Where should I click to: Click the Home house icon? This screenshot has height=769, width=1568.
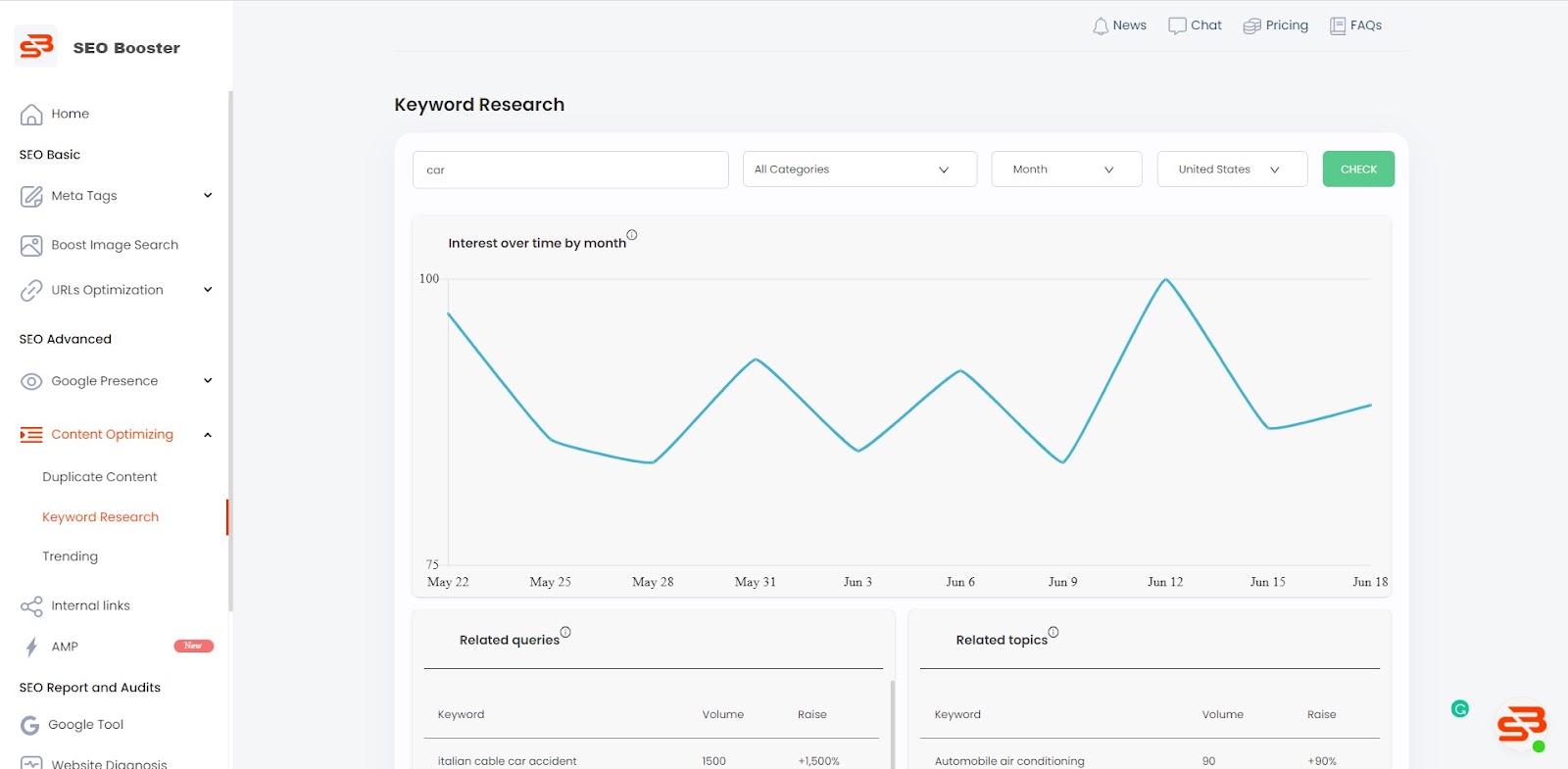pos(31,115)
